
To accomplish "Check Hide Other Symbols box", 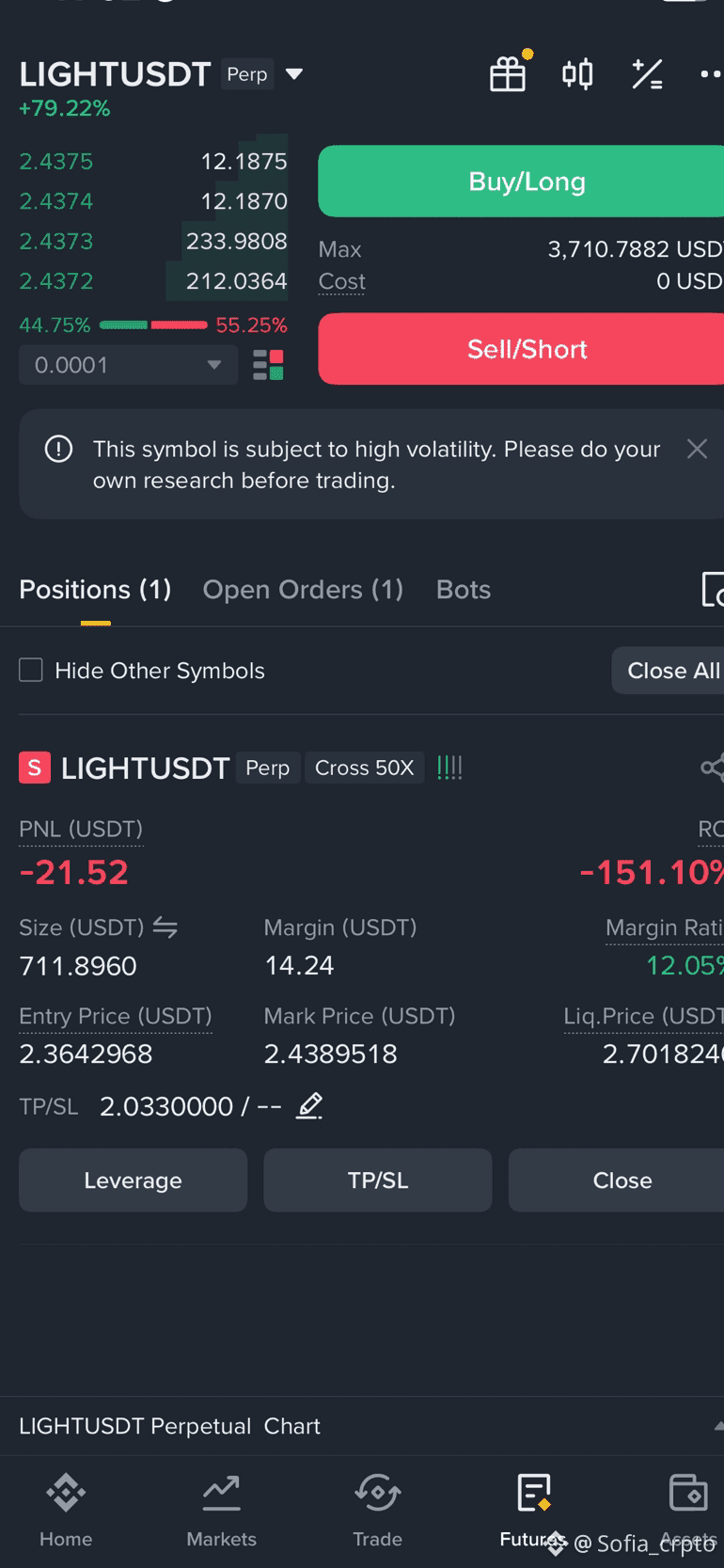I will click(31, 670).
